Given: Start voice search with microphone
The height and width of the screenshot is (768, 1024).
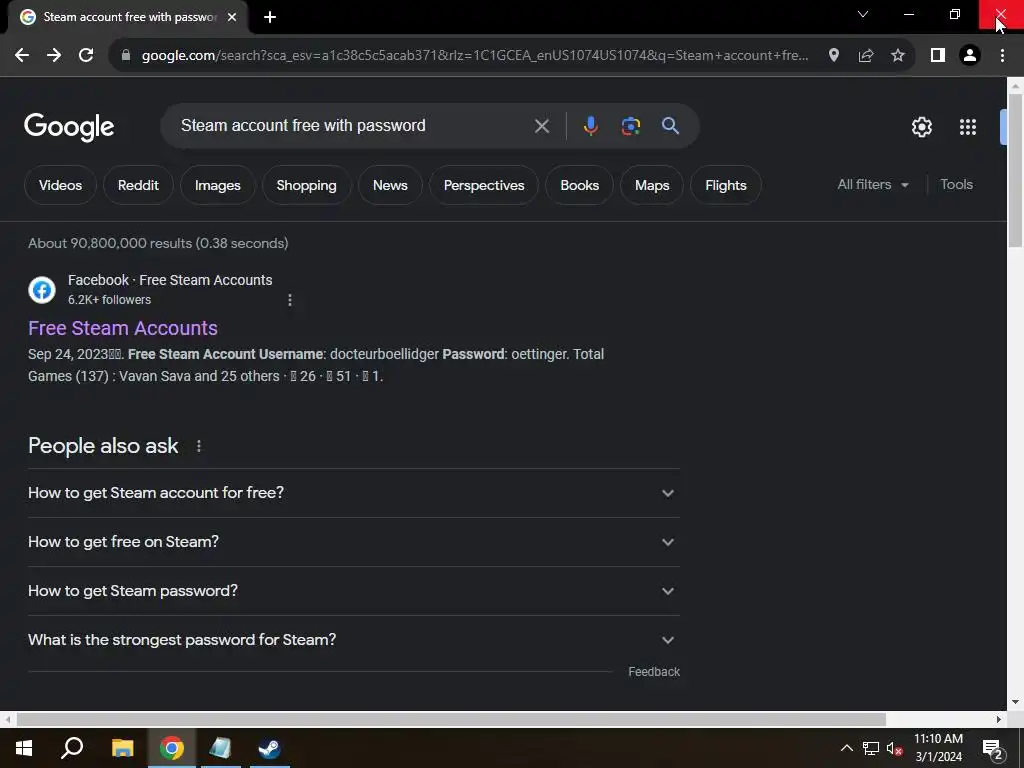Looking at the screenshot, I should click(x=590, y=126).
